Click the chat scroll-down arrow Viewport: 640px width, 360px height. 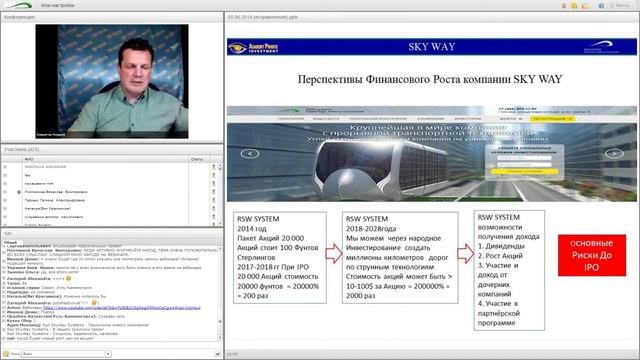coord(220,338)
